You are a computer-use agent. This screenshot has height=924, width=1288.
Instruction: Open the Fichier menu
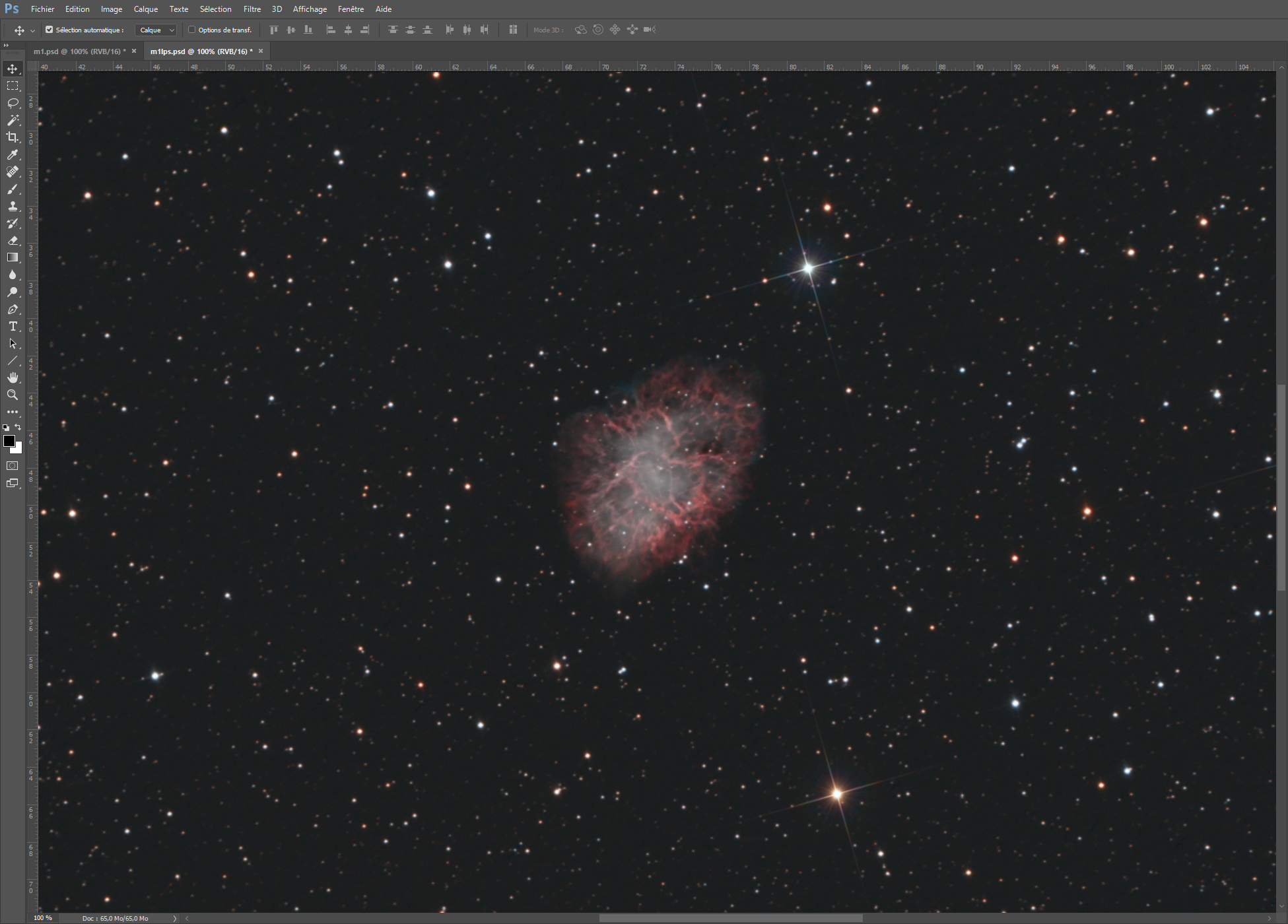[42, 9]
